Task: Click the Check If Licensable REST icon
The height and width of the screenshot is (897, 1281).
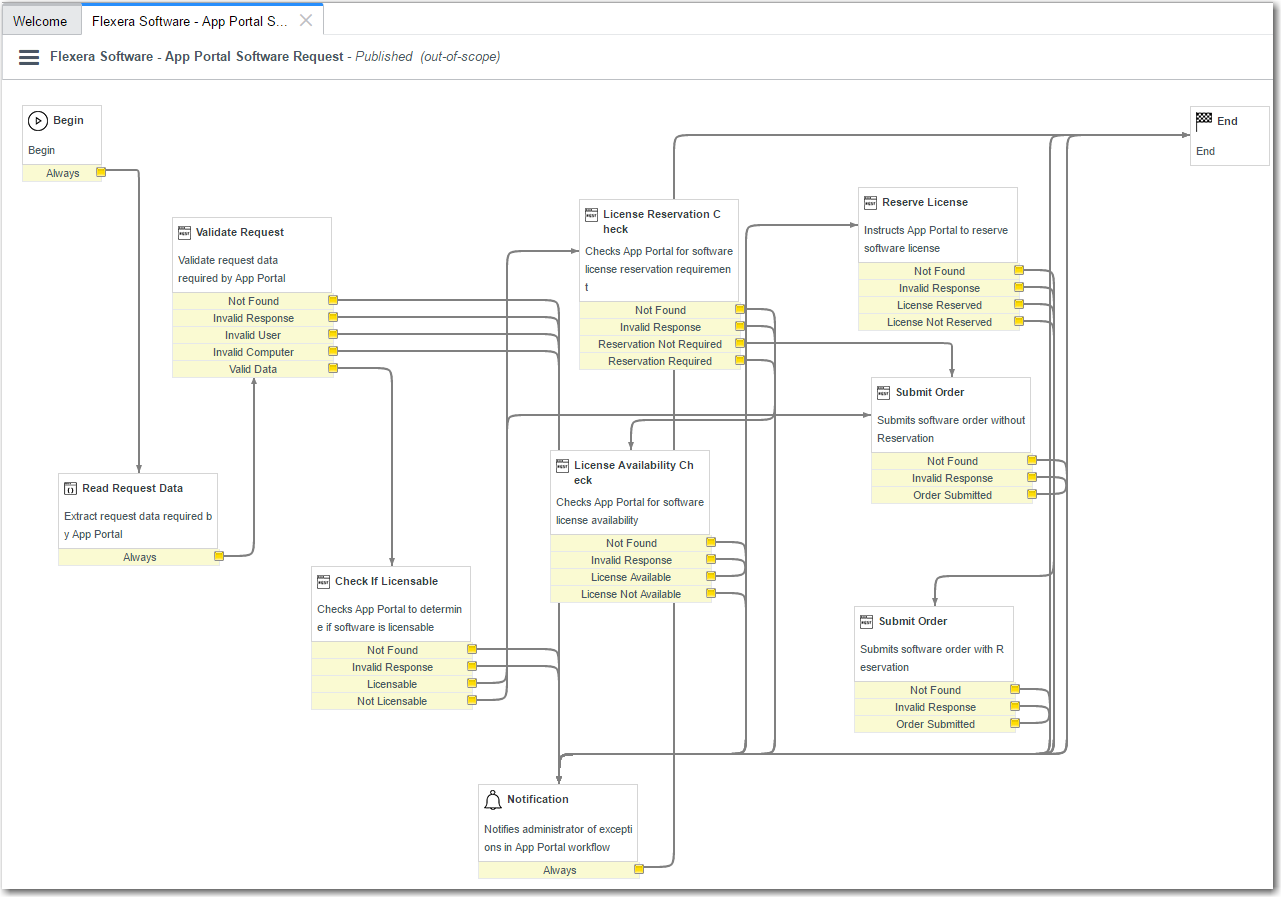Action: (x=323, y=581)
